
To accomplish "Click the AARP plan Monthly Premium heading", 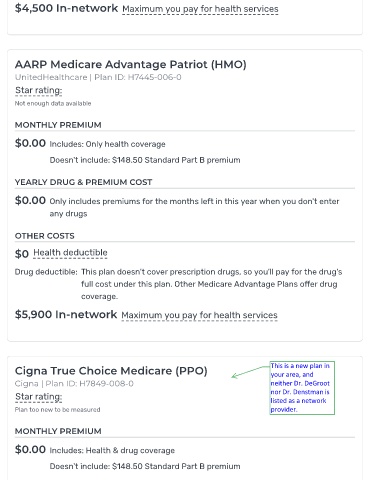I will (x=58, y=125).
